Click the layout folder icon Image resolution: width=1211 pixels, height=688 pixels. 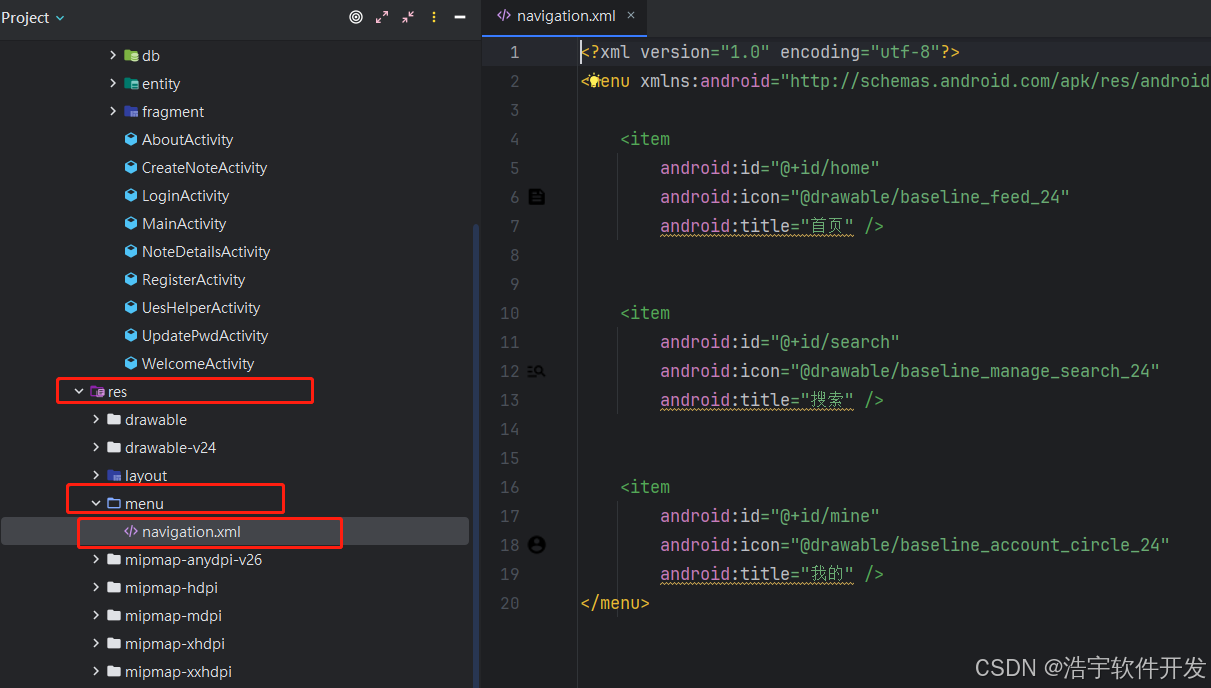click(x=114, y=476)
